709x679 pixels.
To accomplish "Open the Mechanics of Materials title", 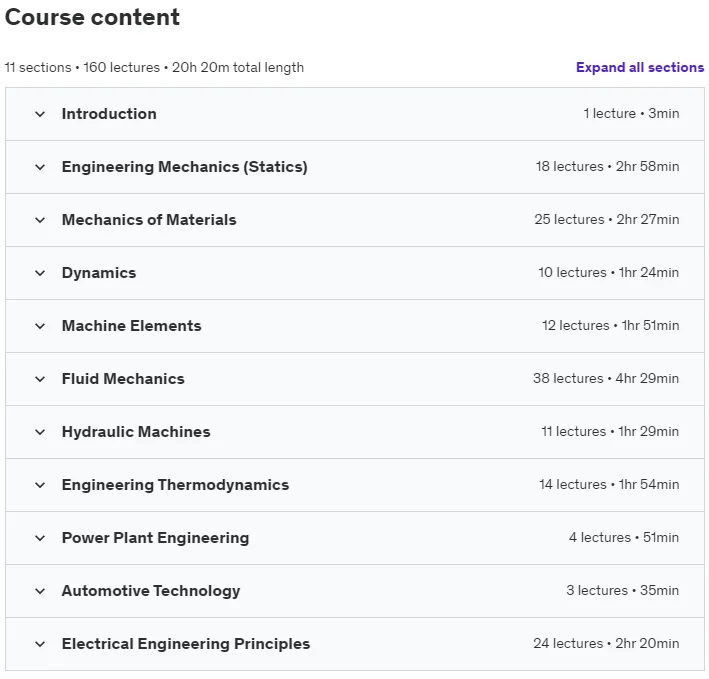I will tap(149, 220).
